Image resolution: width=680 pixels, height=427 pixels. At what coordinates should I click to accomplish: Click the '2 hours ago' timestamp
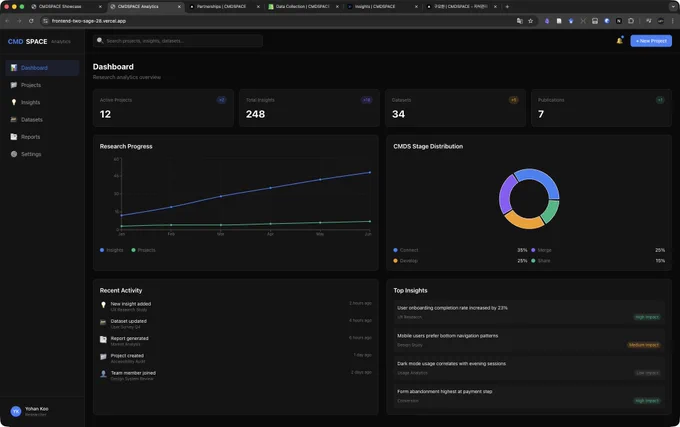tap(360, 303)
